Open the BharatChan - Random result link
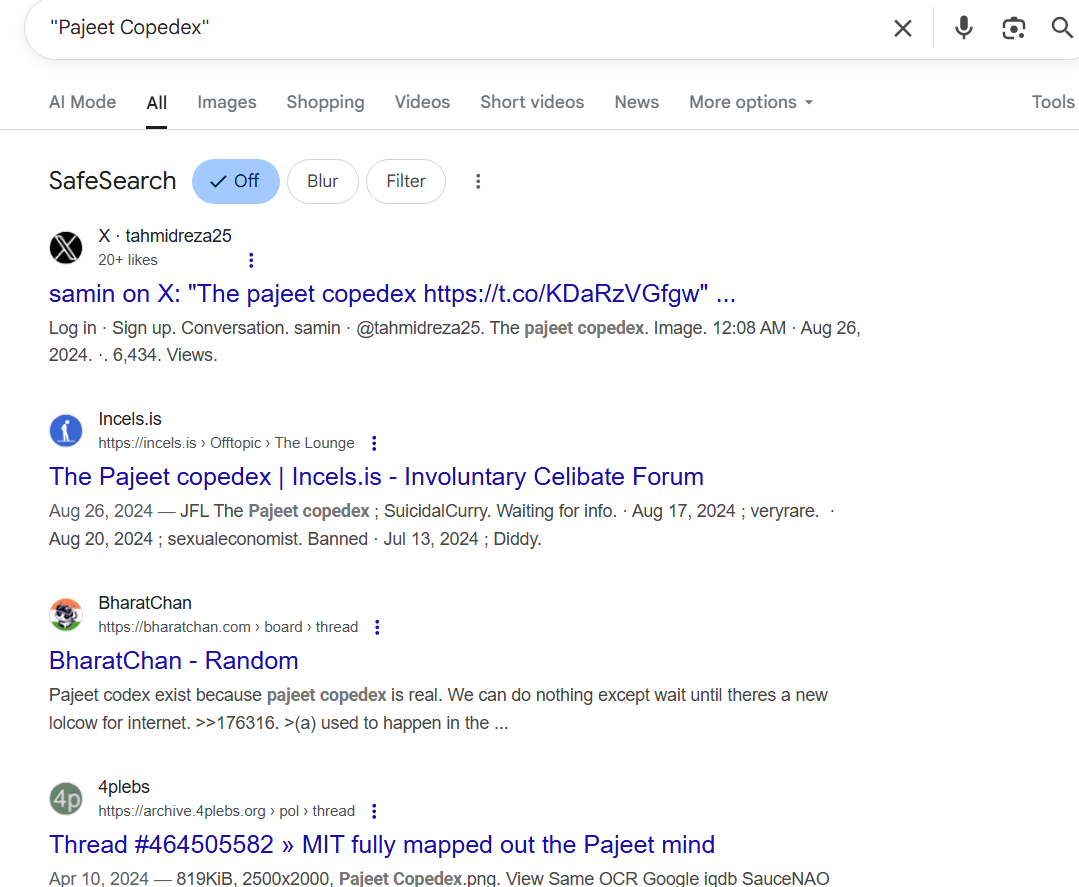1079x887 pixels. point(173,661)
